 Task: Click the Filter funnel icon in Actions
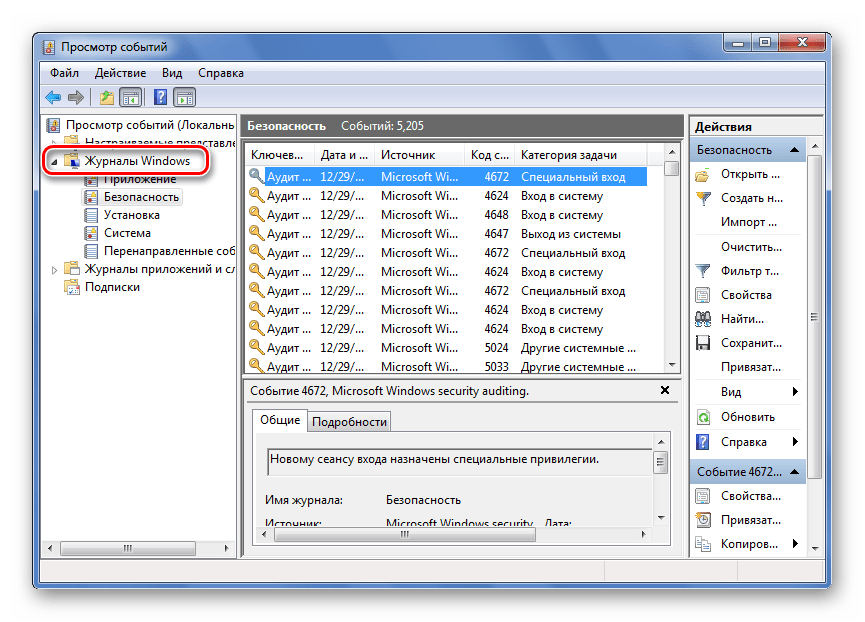(x=703, y=271)
